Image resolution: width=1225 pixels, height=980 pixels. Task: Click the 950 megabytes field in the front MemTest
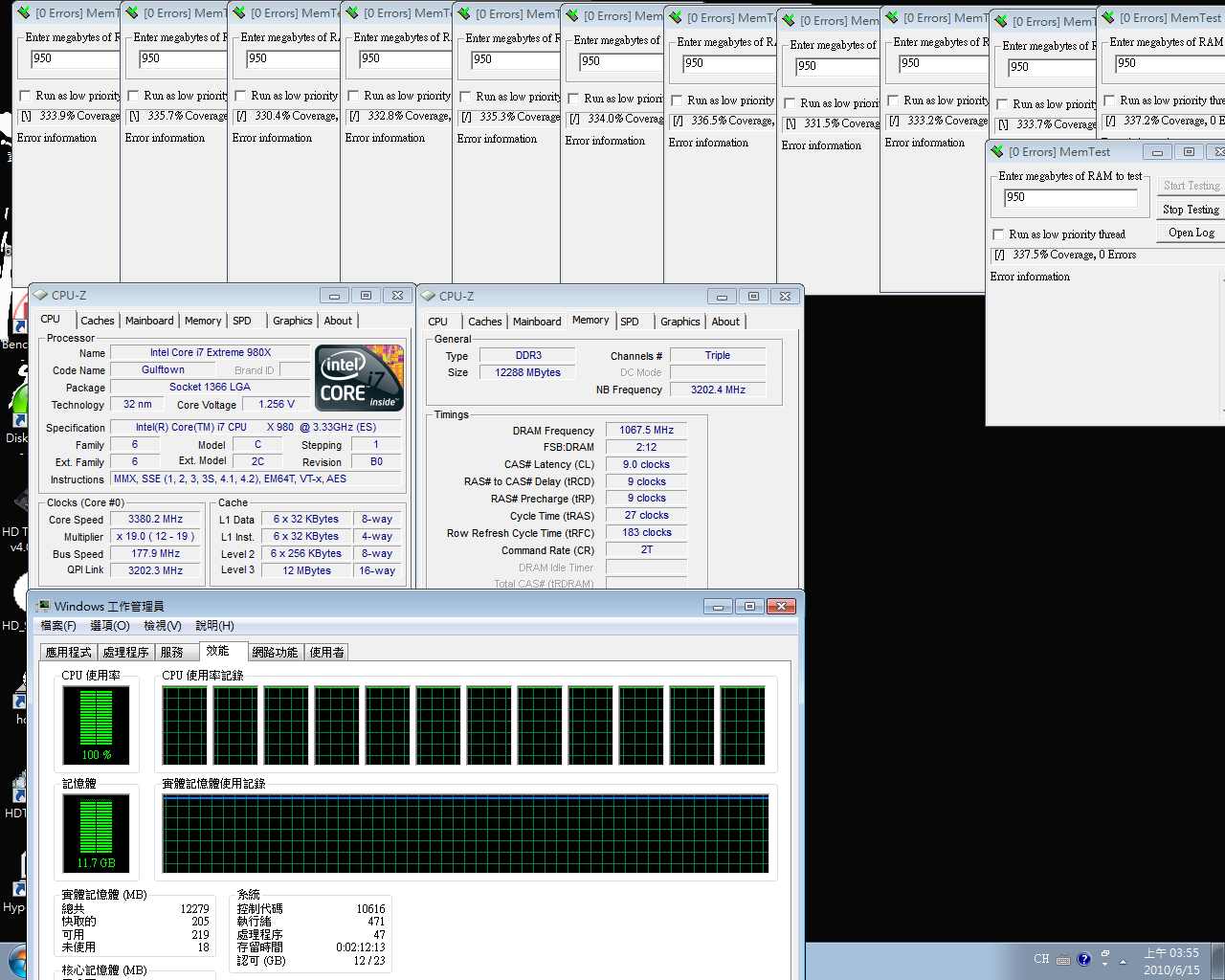[1071, 198]
